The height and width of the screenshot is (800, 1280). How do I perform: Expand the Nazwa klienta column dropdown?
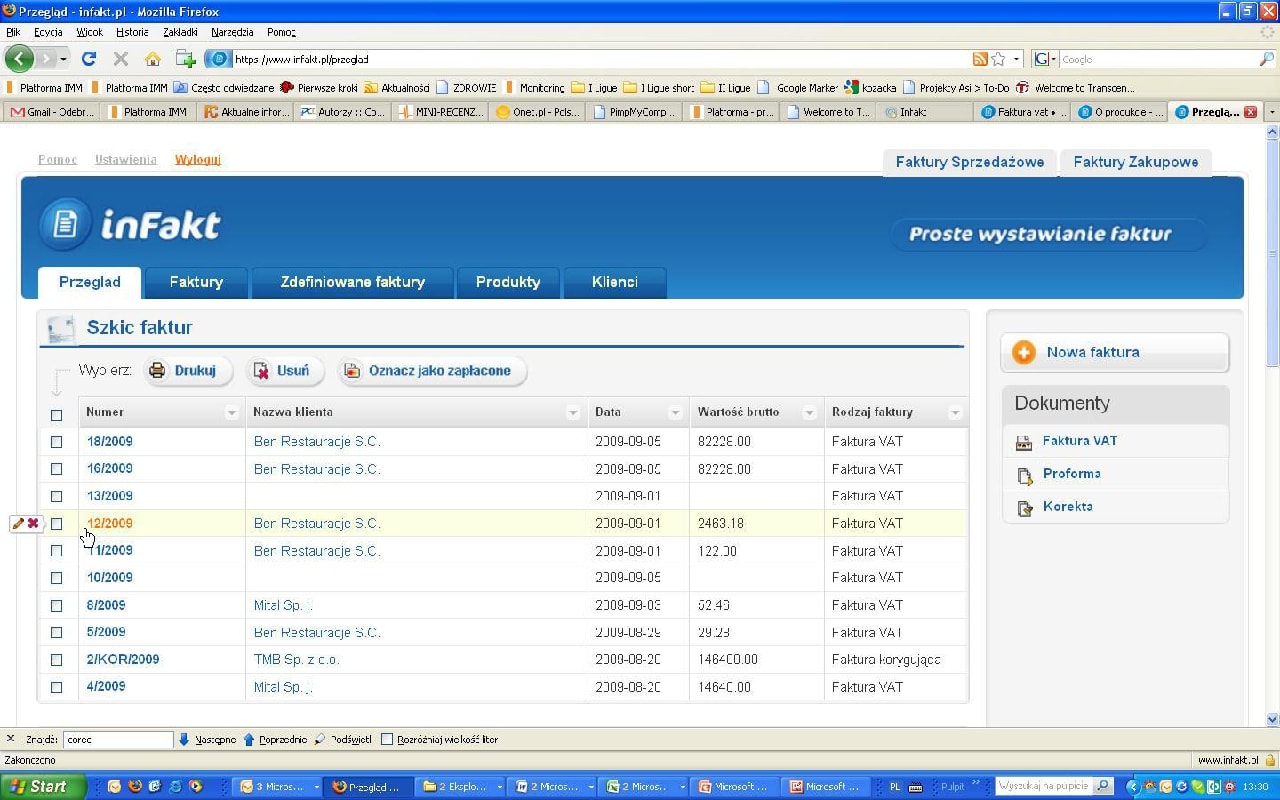click(573, 413)
